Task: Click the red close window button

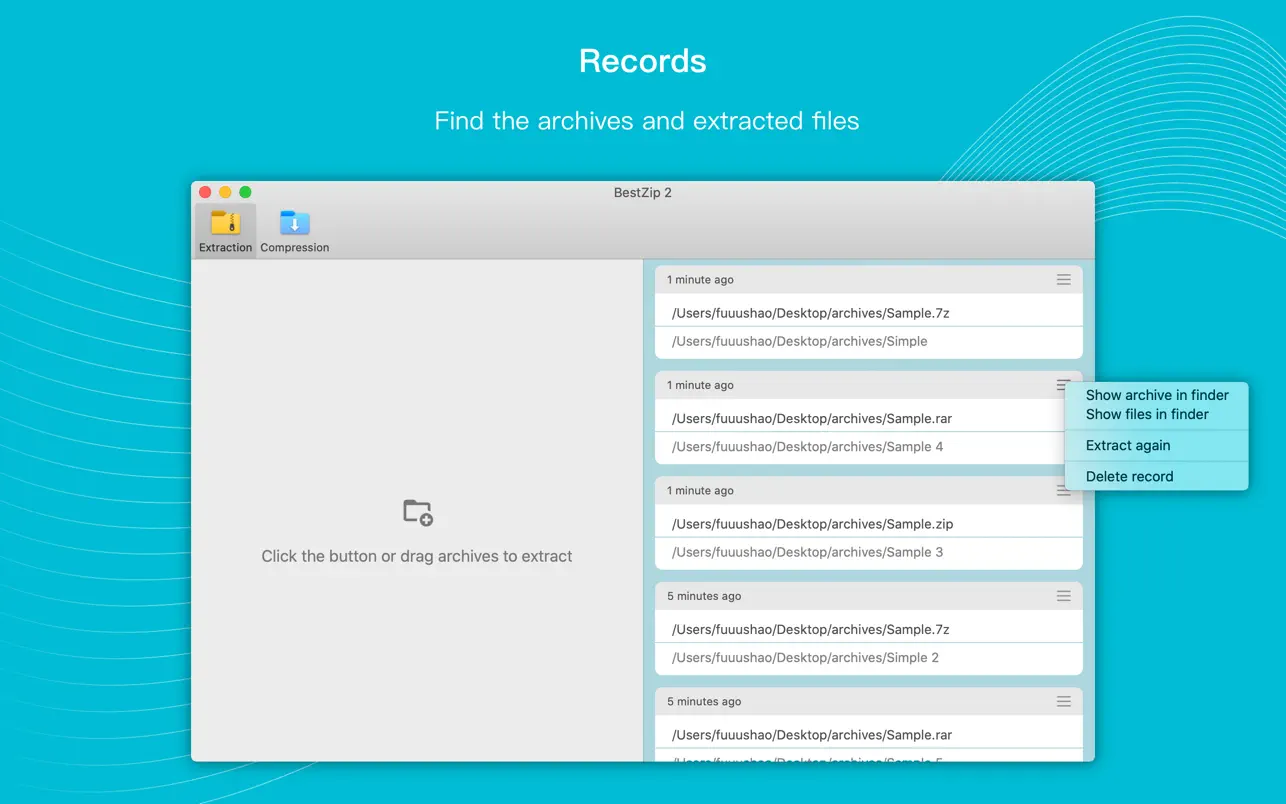Action: pyautogui.click(x=205, y=192)
